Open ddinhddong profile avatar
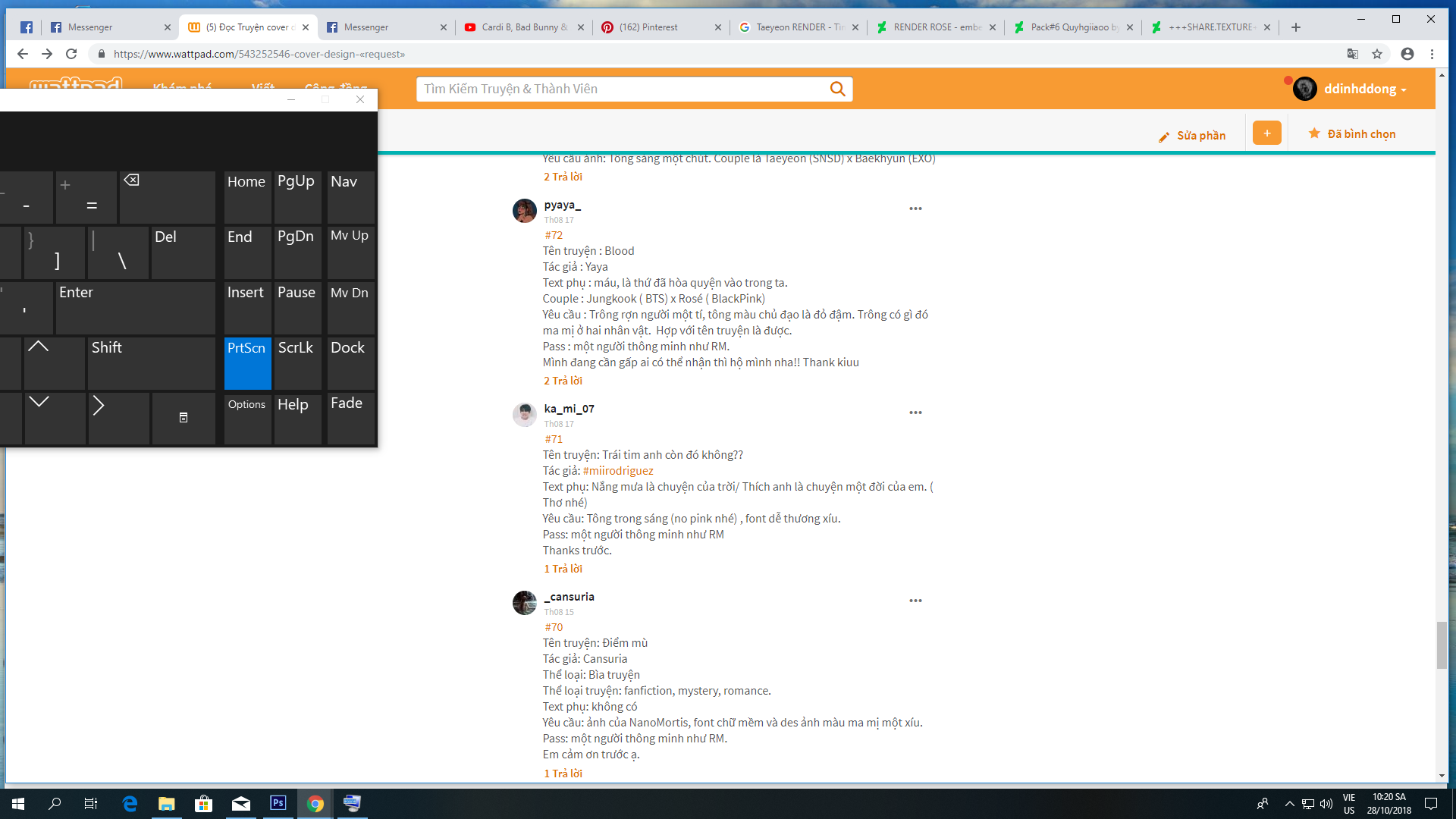Image resolution: width=1456 pixels, height=819 pixels. click(x=1304, y=89)
